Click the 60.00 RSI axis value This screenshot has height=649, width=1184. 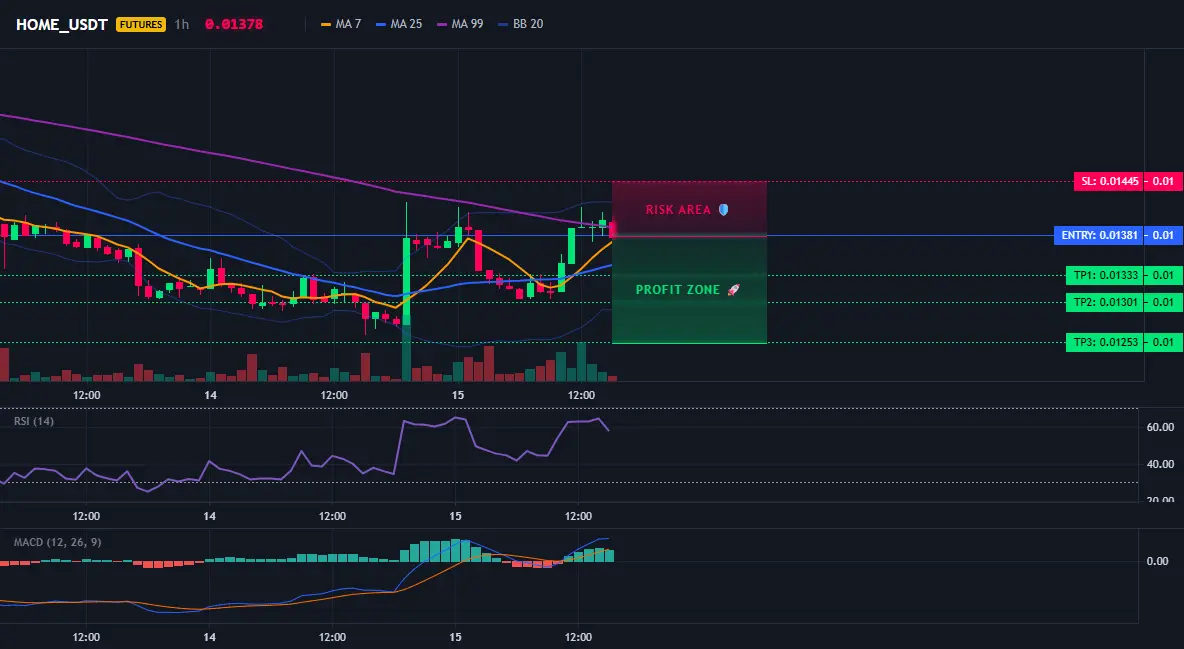click(1160, 427)
